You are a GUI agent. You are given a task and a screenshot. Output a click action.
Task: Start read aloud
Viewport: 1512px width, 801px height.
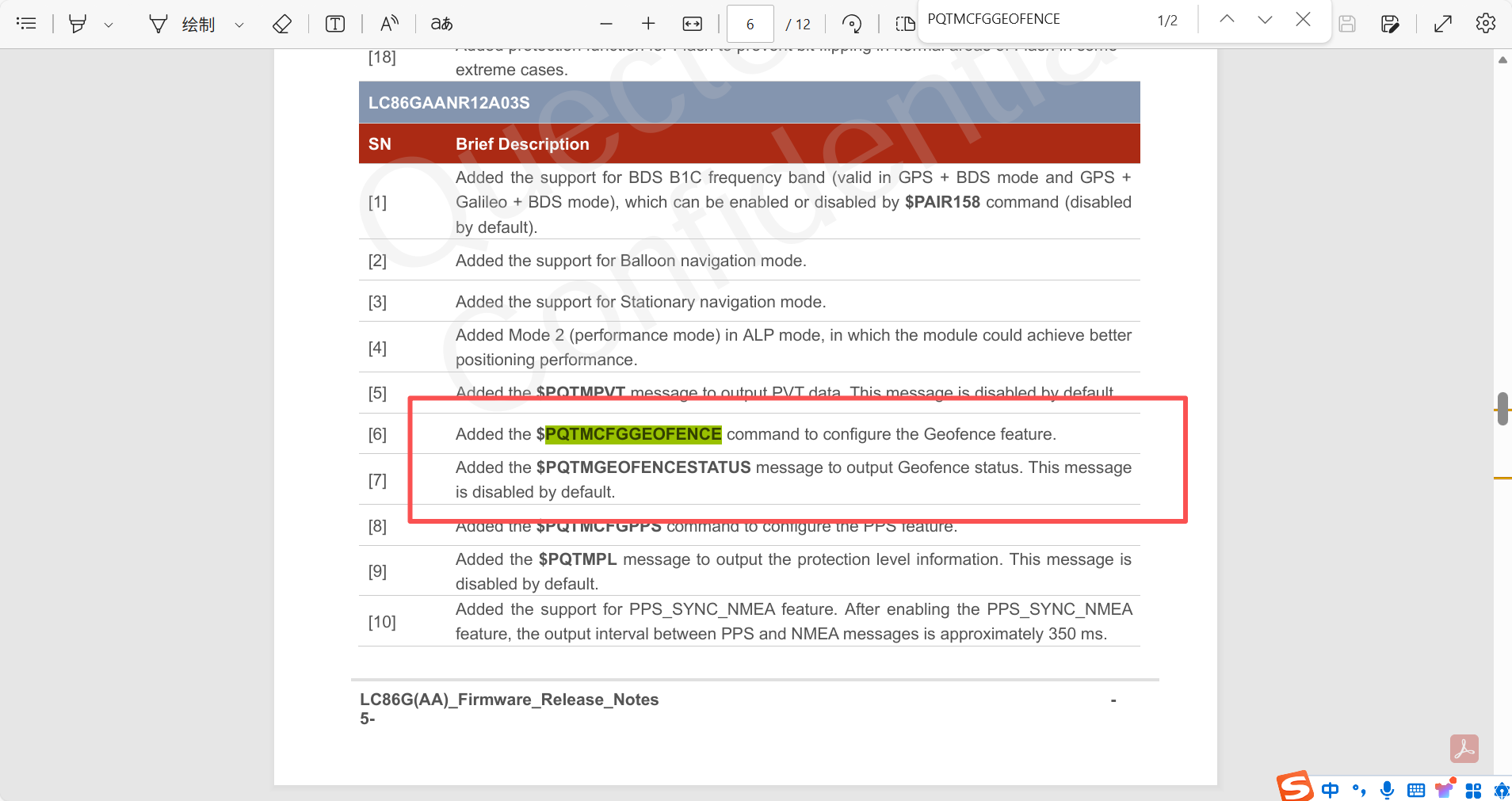(389, 24)
